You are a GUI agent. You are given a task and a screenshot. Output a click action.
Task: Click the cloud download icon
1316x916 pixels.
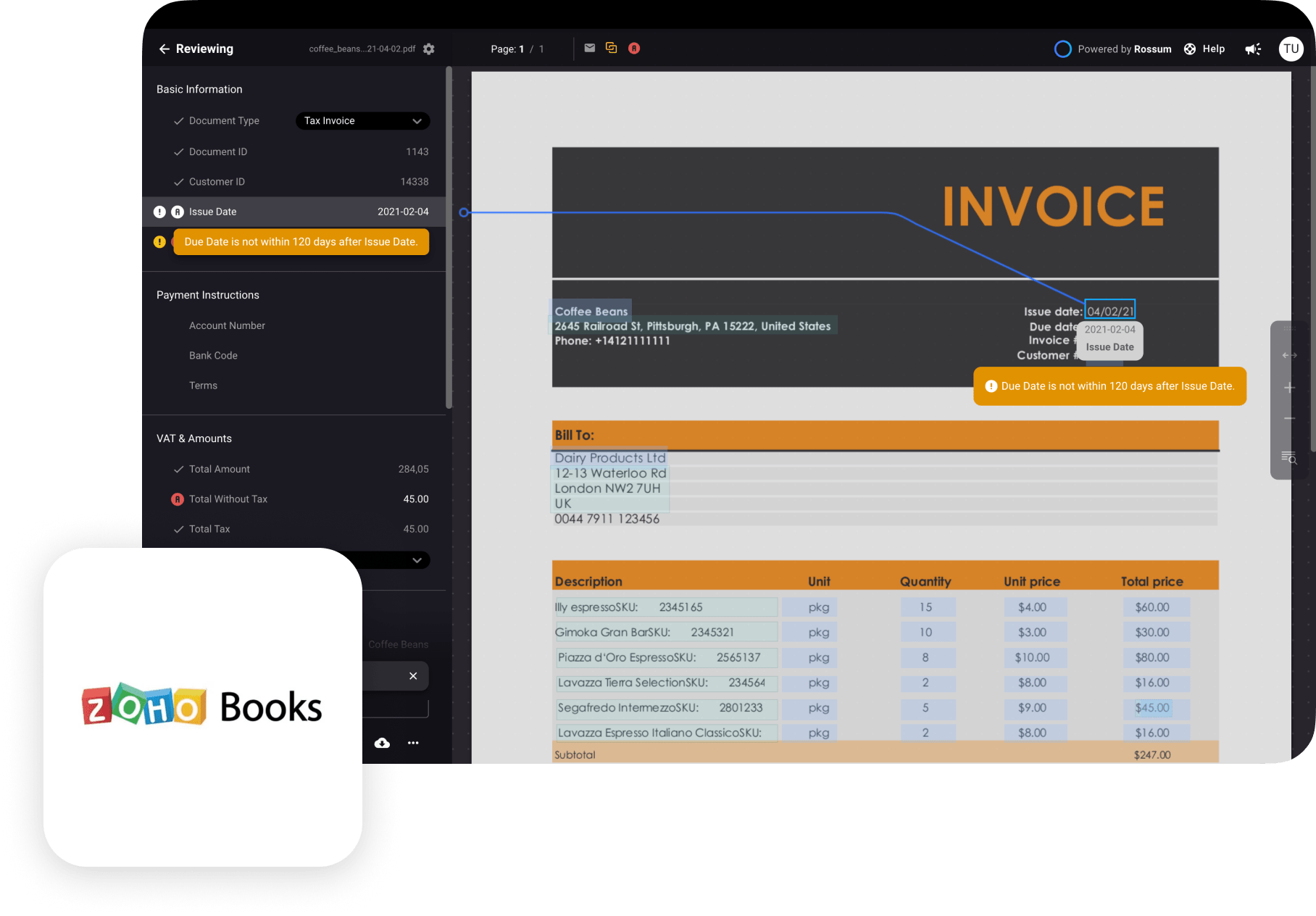click(382, 743)
